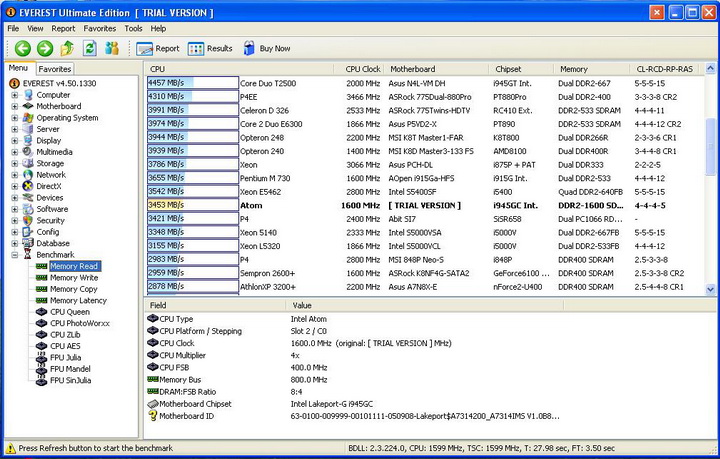Collapse the Benchmark tree node

pyautogui.click(x=15, y=255)
